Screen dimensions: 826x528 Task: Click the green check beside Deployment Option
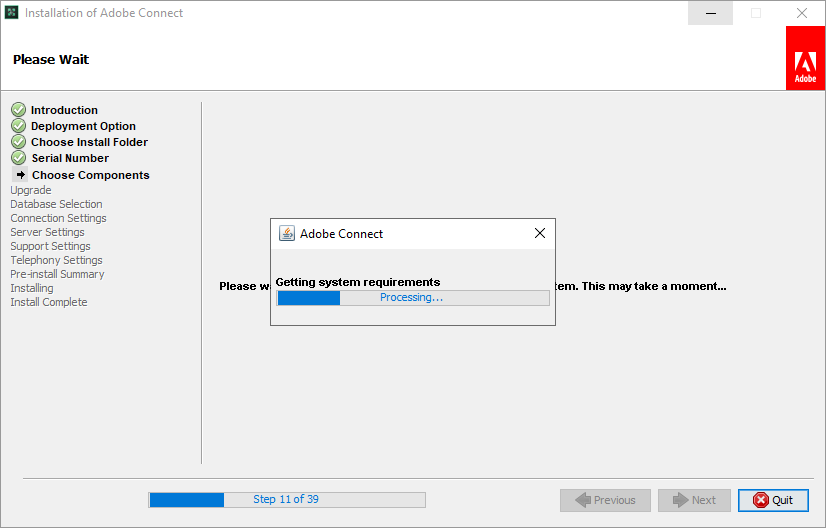[18, 126]
